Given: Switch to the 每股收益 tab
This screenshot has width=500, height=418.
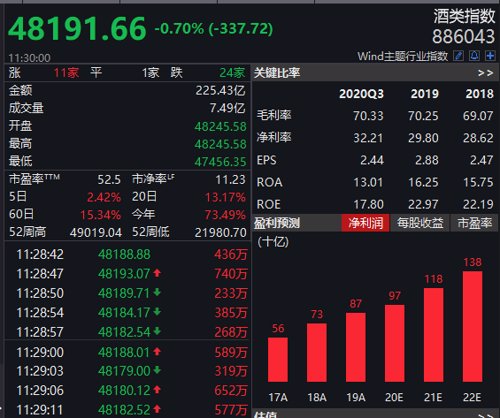Looking at the screenshot, I should coord(420,223).
